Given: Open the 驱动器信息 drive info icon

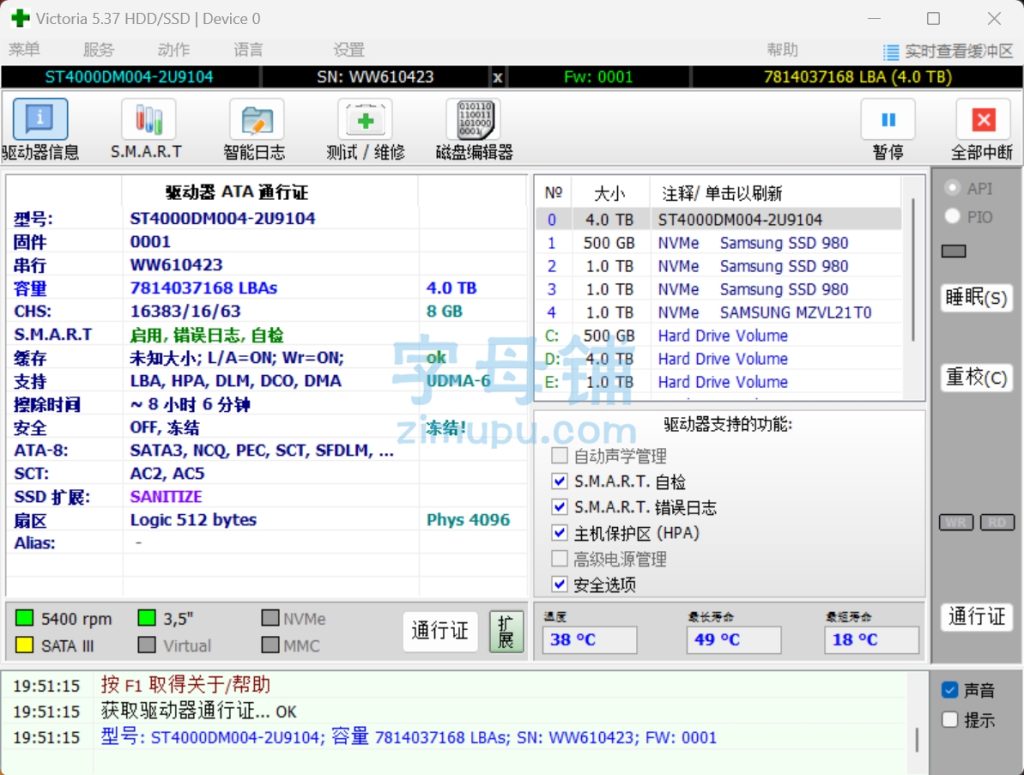Looking at the screenshot, I should pyautogui.click(x=40, y=119).
